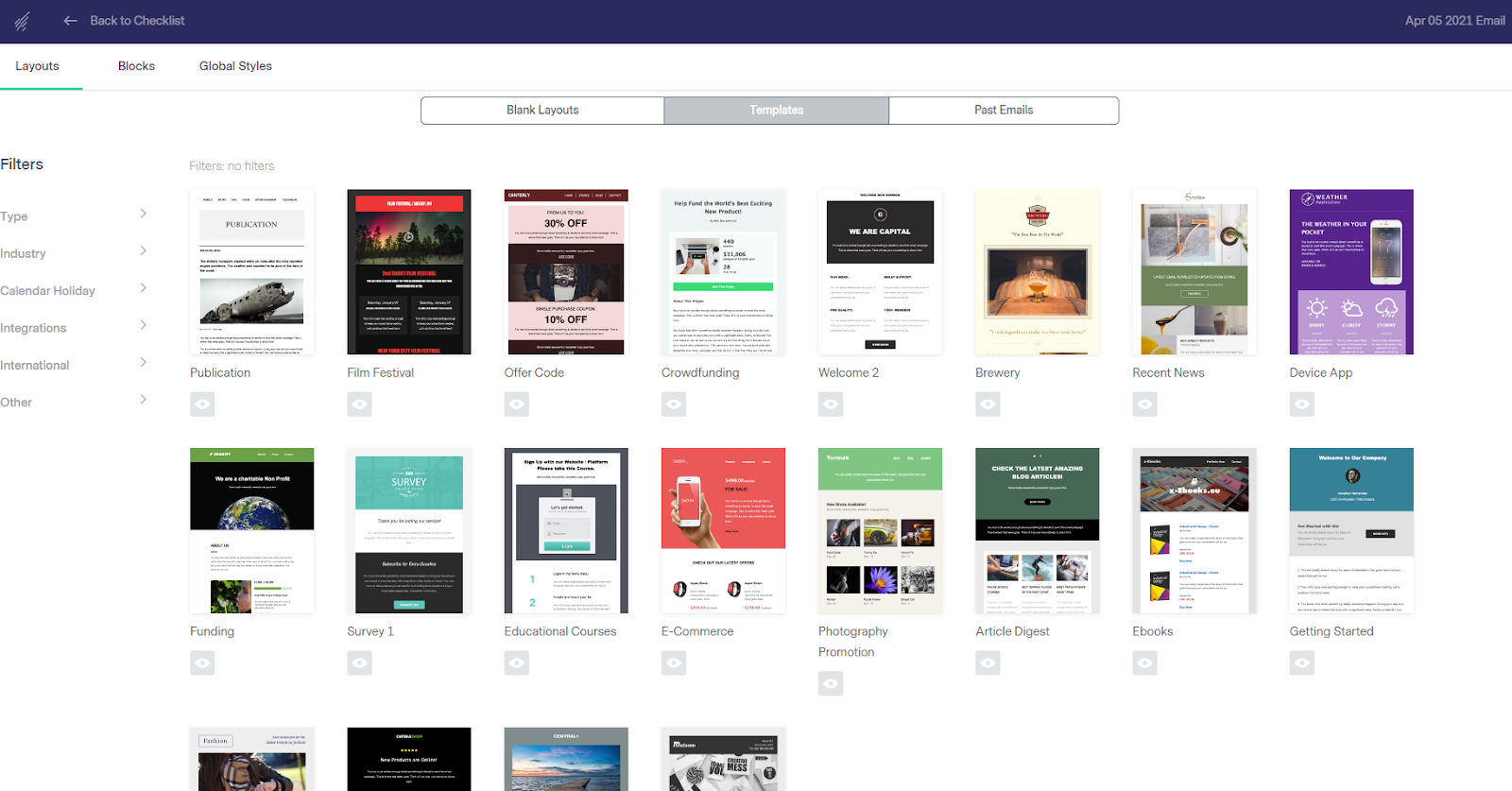The image size is (1512, 791).
Task: Click the Calendar Holiday filter label
Action: tap(47, 291)
